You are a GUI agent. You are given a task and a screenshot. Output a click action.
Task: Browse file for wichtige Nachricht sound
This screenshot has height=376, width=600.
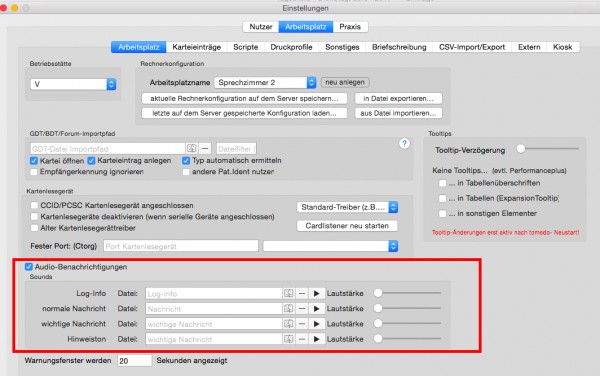(x=289, y=324)
